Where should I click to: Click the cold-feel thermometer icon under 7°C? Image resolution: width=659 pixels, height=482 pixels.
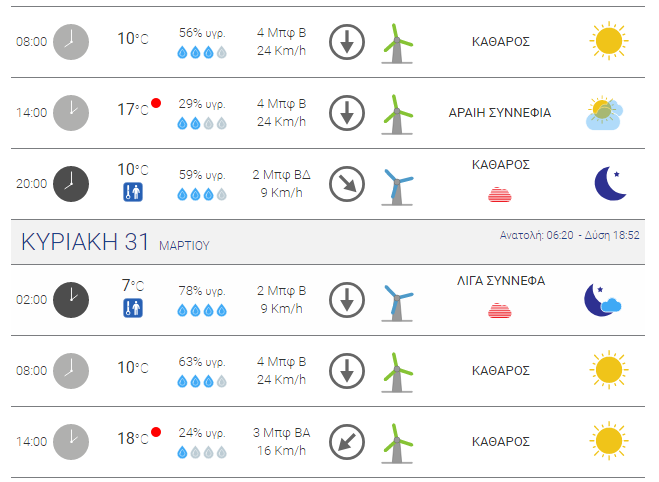(133, 308)
